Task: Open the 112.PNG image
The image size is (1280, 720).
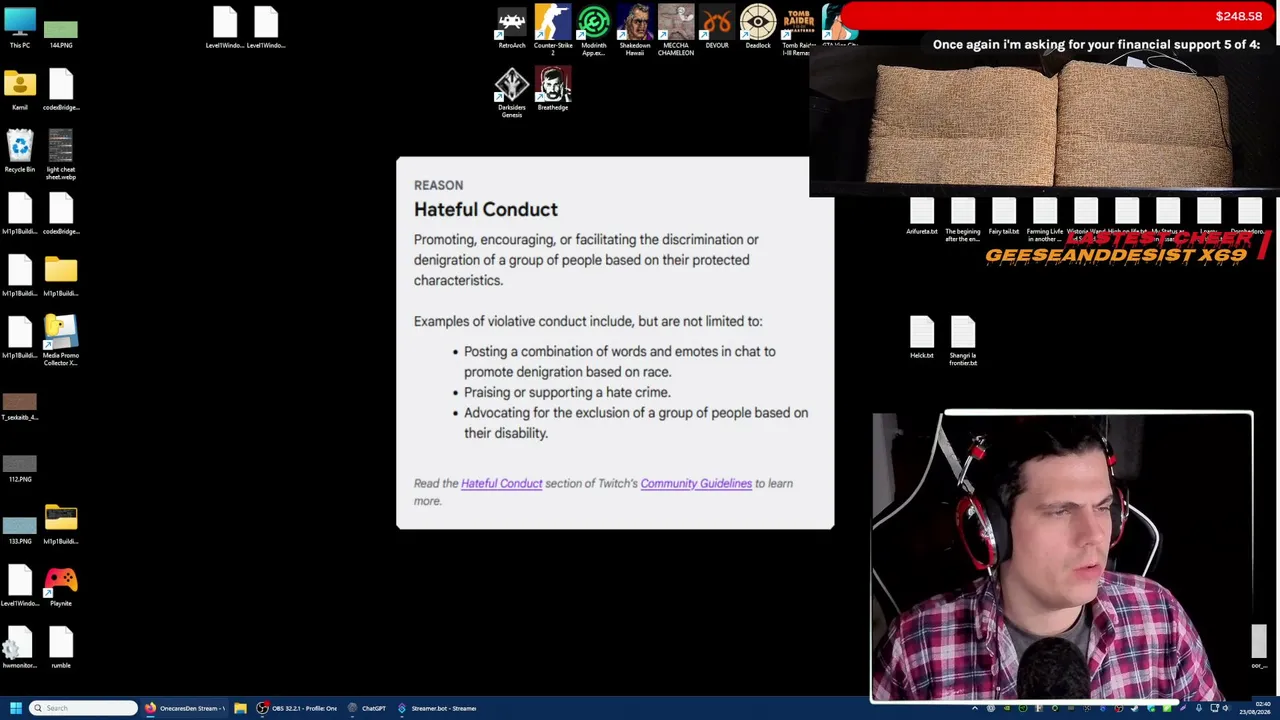Action: coord(20,468)
